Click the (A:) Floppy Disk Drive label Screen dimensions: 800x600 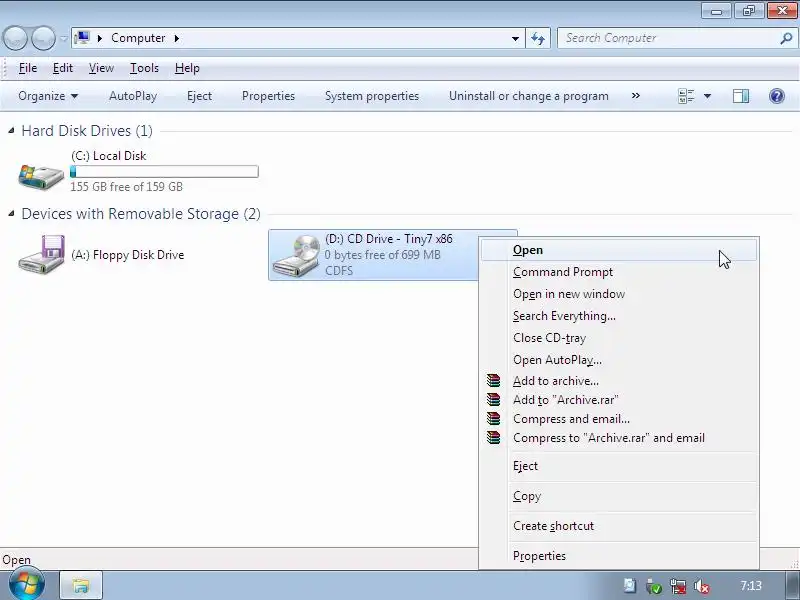pos(128,255)
